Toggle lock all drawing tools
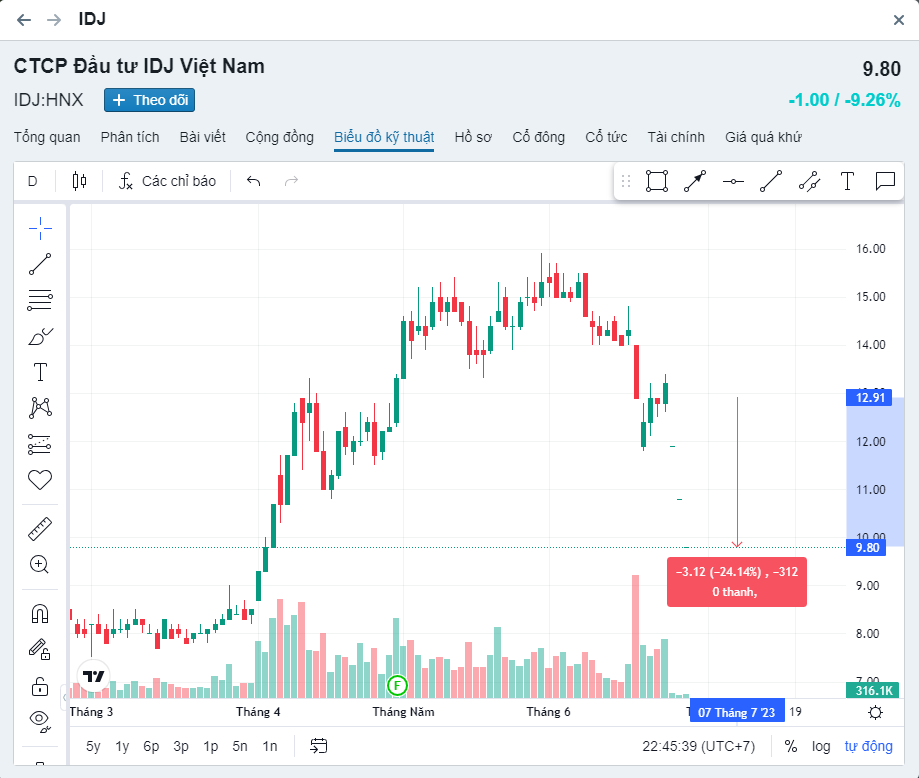Viewport: 919px width, 778px height. pyautogui.click(x=40, y=686)
